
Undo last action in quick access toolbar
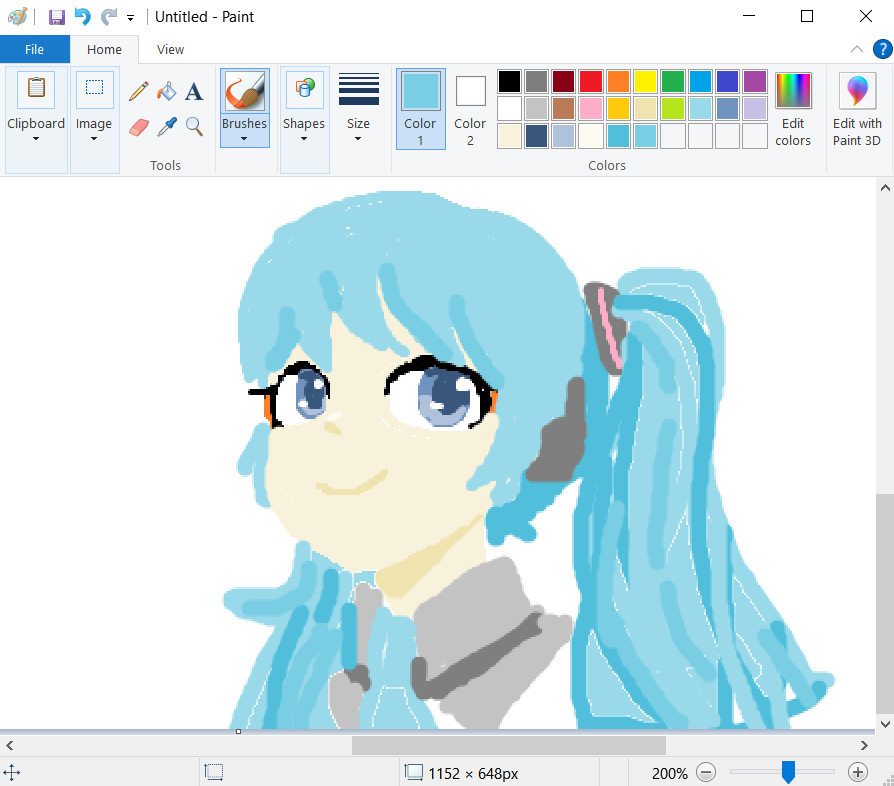pyautogui.click(x=83, y=17)
